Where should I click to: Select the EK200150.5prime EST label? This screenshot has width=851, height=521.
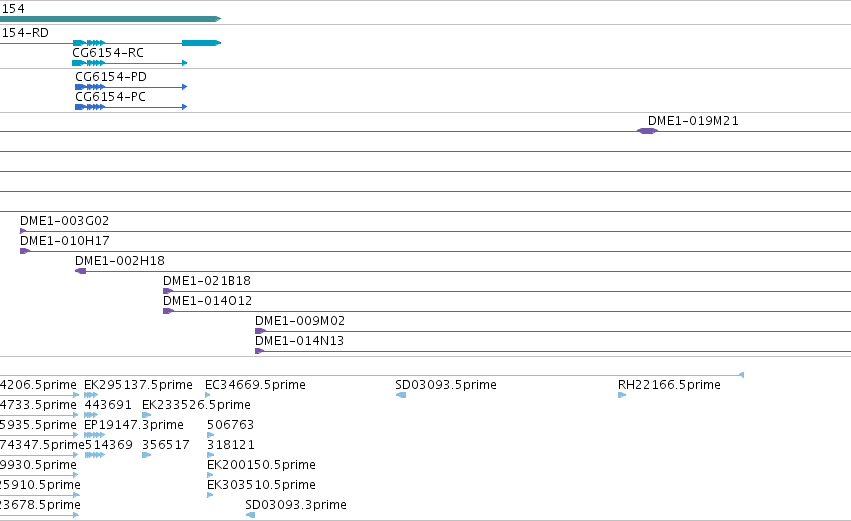pos(262,465)
